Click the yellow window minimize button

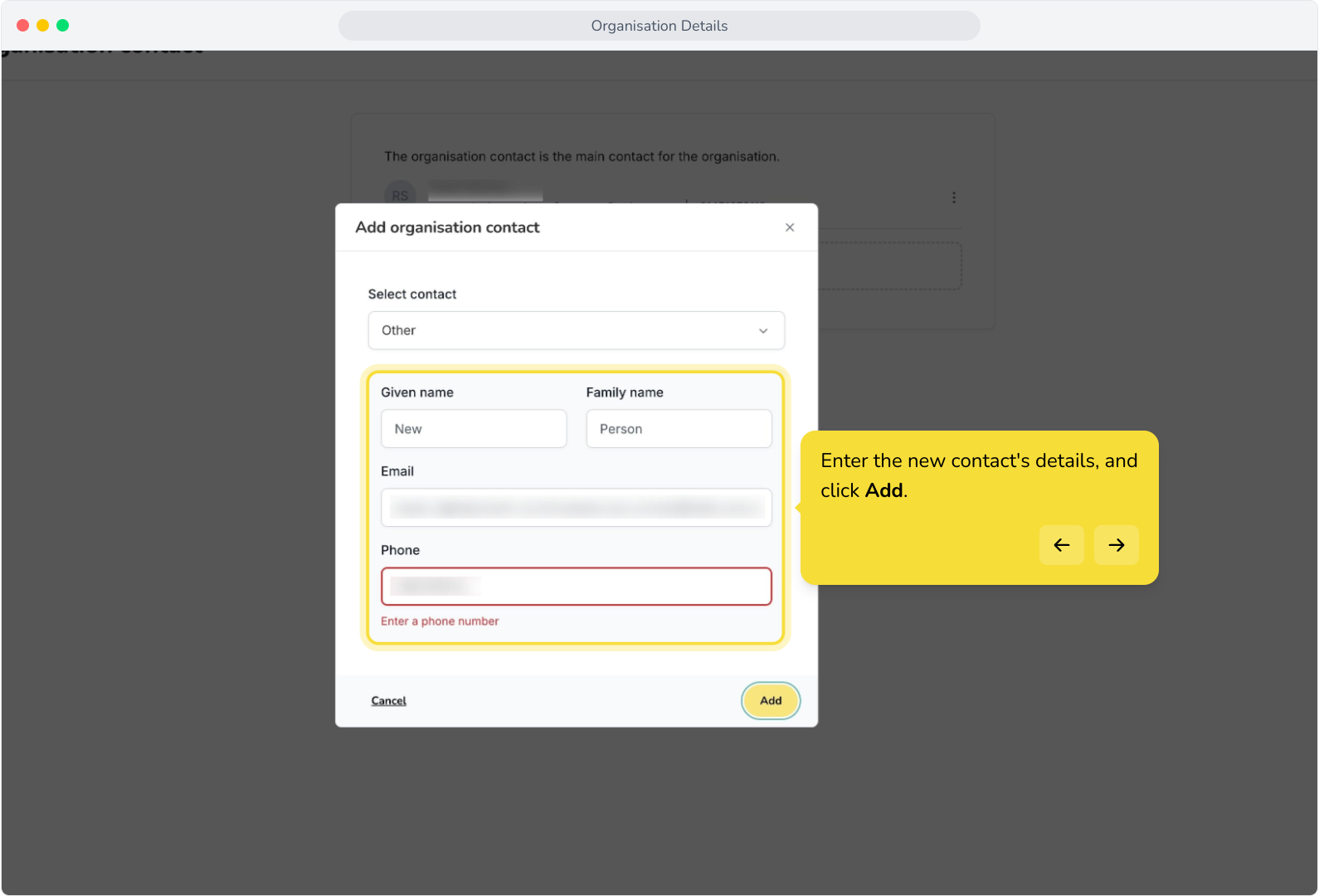(x=43, y=26)
